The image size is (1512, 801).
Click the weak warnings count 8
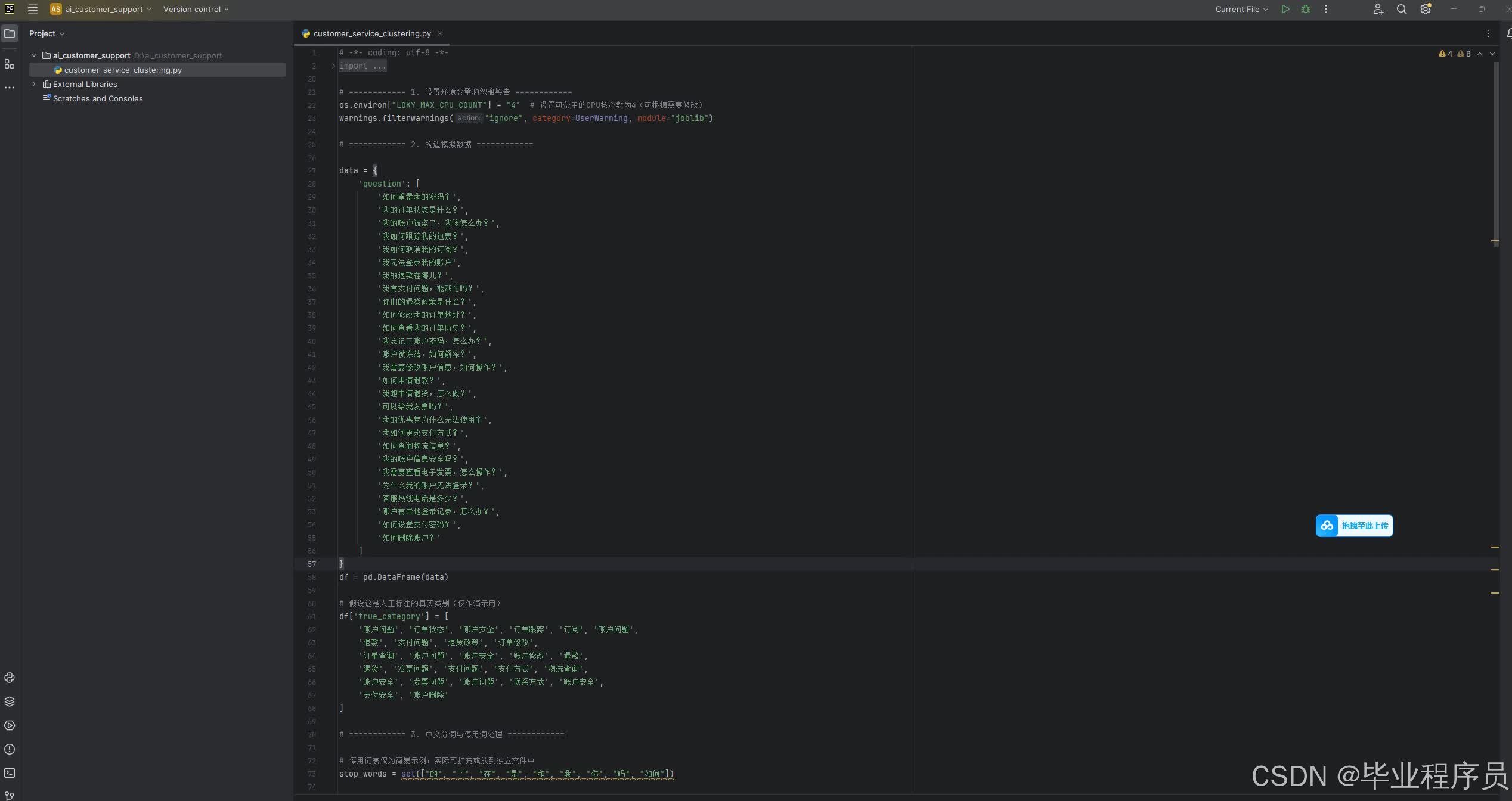1464,54
